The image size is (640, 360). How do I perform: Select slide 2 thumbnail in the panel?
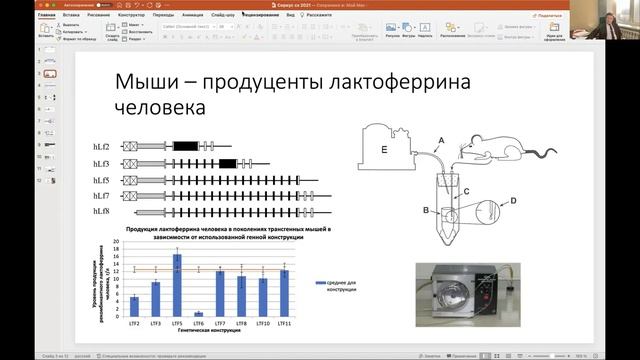[50, 61]
